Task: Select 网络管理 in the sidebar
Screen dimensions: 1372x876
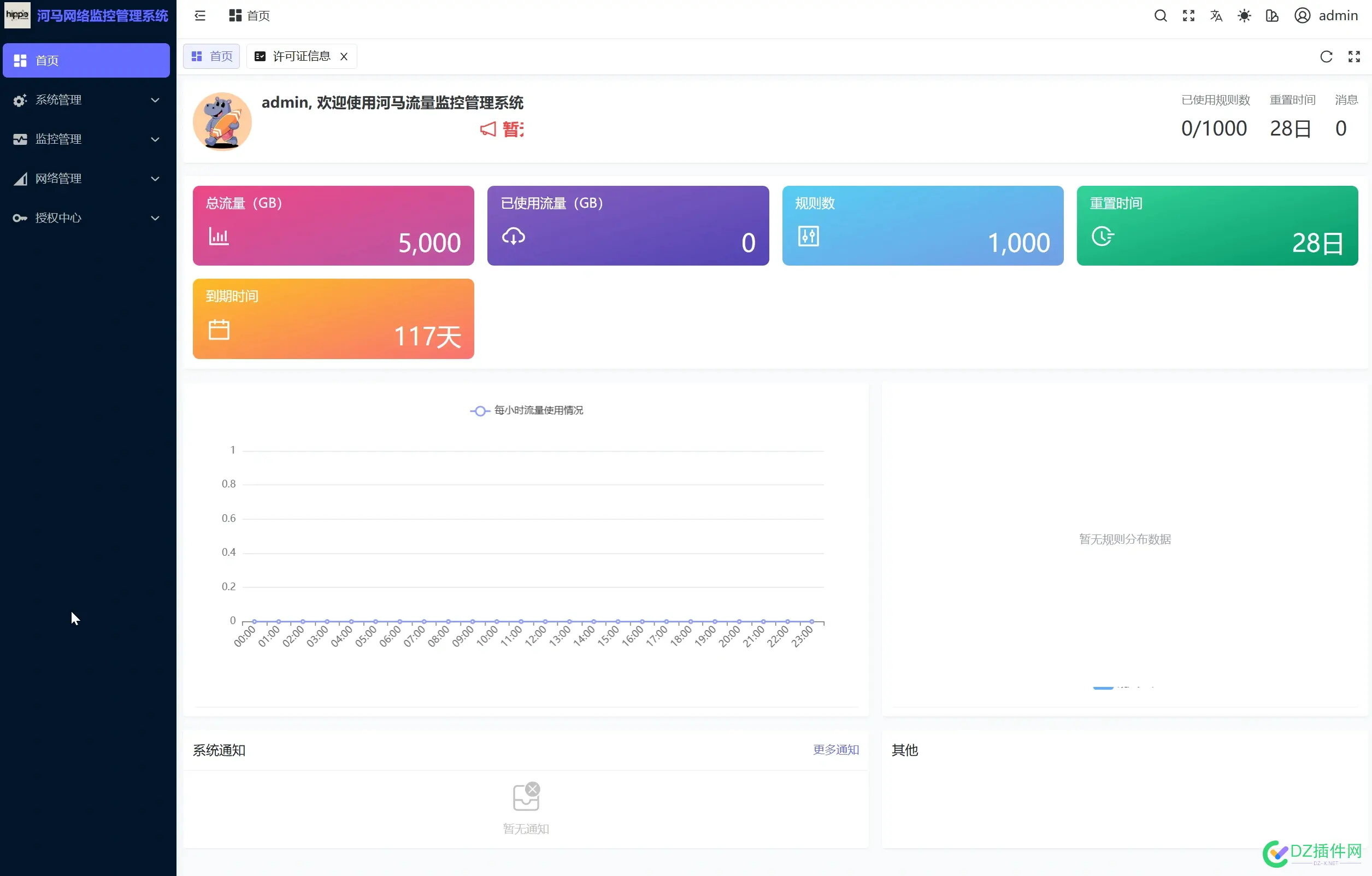Action: point(85,178)
